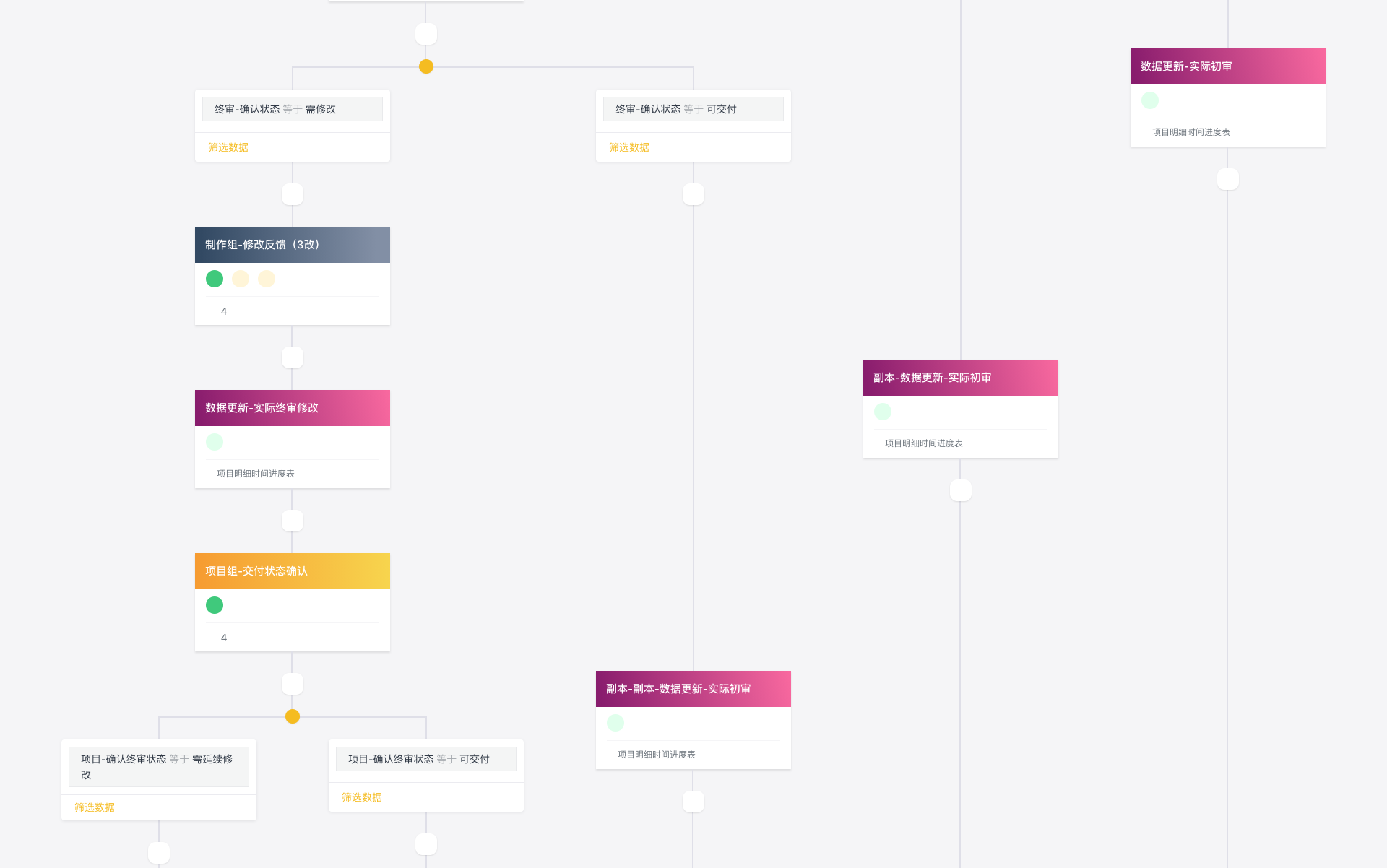
Task: Click the green circle in 制作组-修改反馈（3改） node
Action: pyautogui.click(x=215, y=279)
